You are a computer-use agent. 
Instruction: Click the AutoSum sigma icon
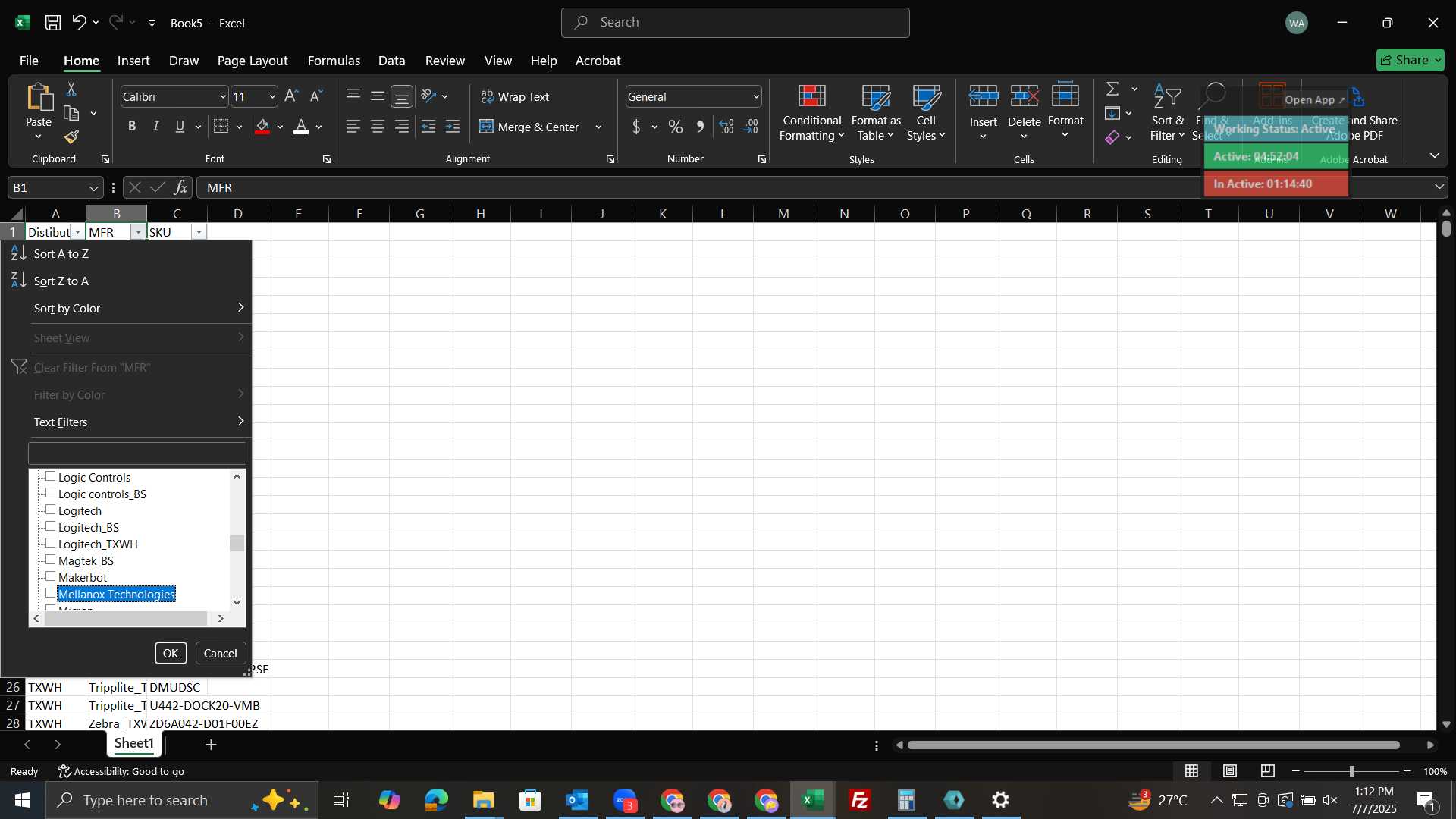1112,89
